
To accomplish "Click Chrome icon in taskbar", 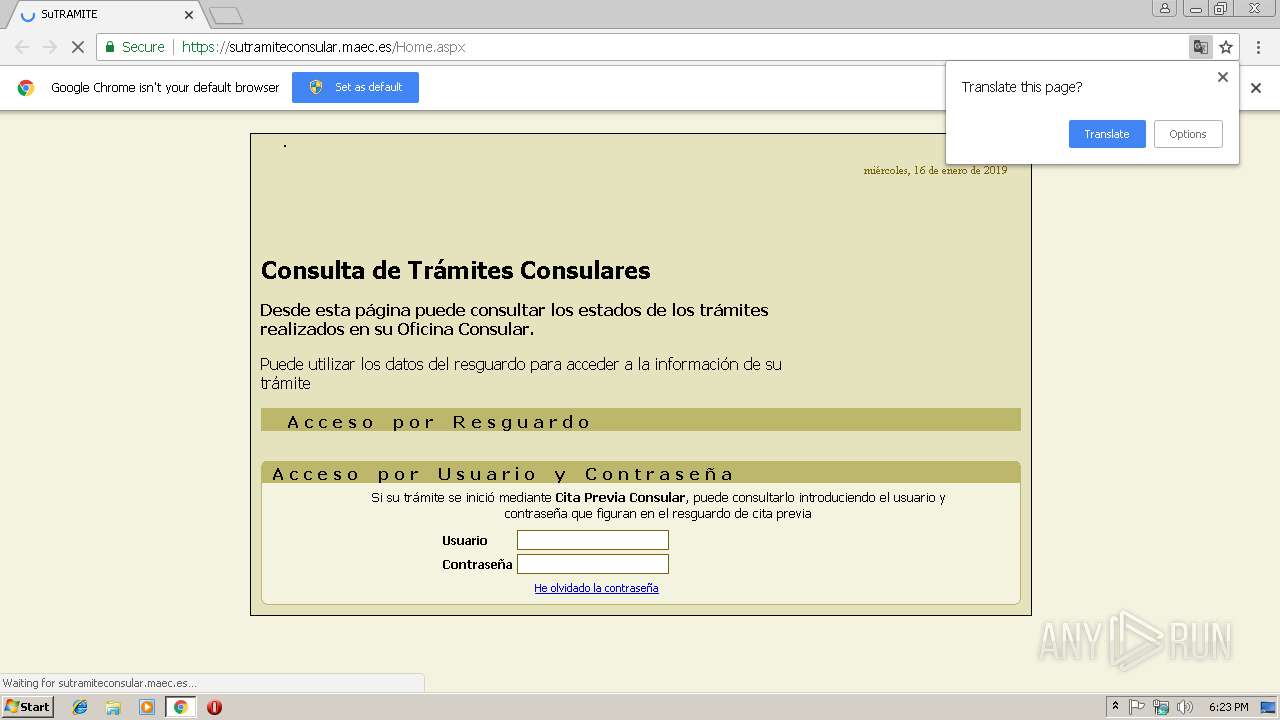I will click(x=180, y=707).
